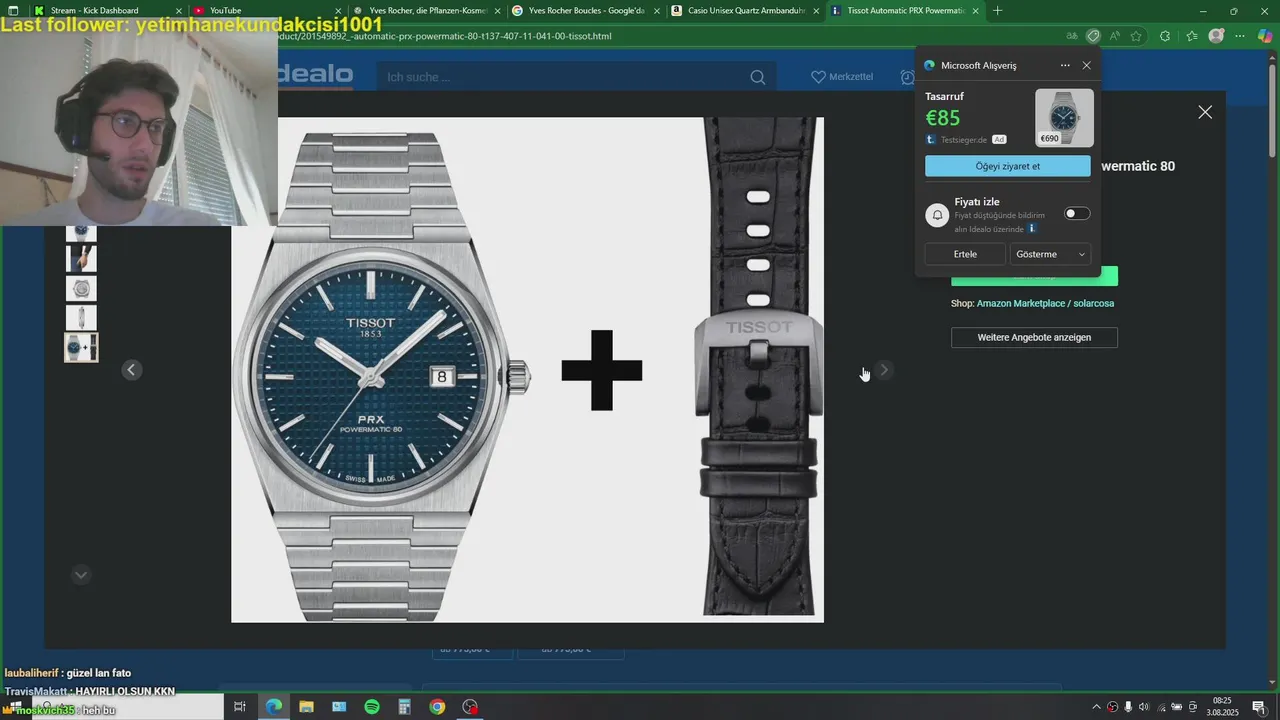This screenshot has height=720, width=1280.
Task: Open Calculator from the taskbar
Action: click(405, 707)
